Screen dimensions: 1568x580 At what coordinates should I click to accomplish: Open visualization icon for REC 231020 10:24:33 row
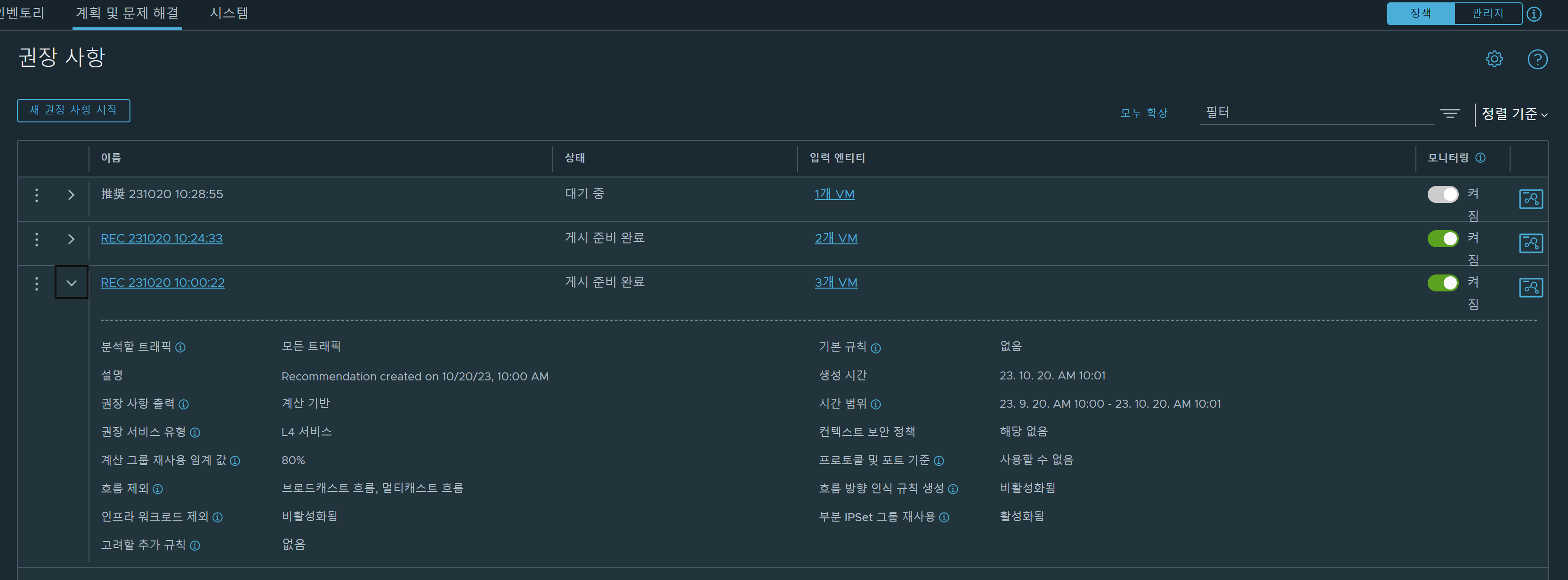1531,243
